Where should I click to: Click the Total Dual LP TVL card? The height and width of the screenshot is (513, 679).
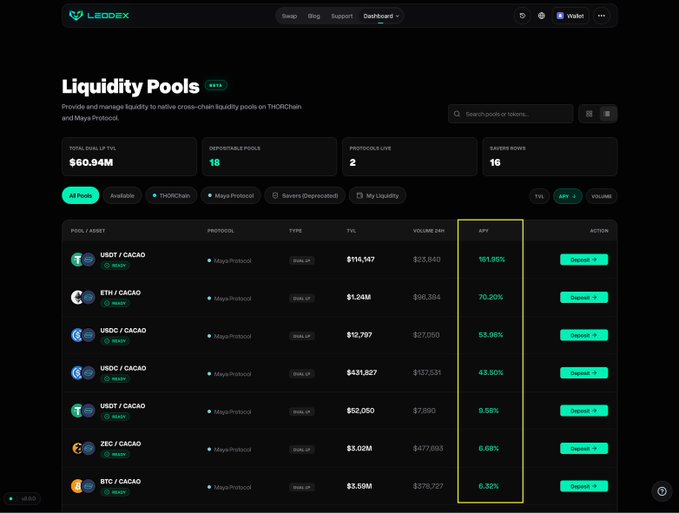tap(129, 156)
